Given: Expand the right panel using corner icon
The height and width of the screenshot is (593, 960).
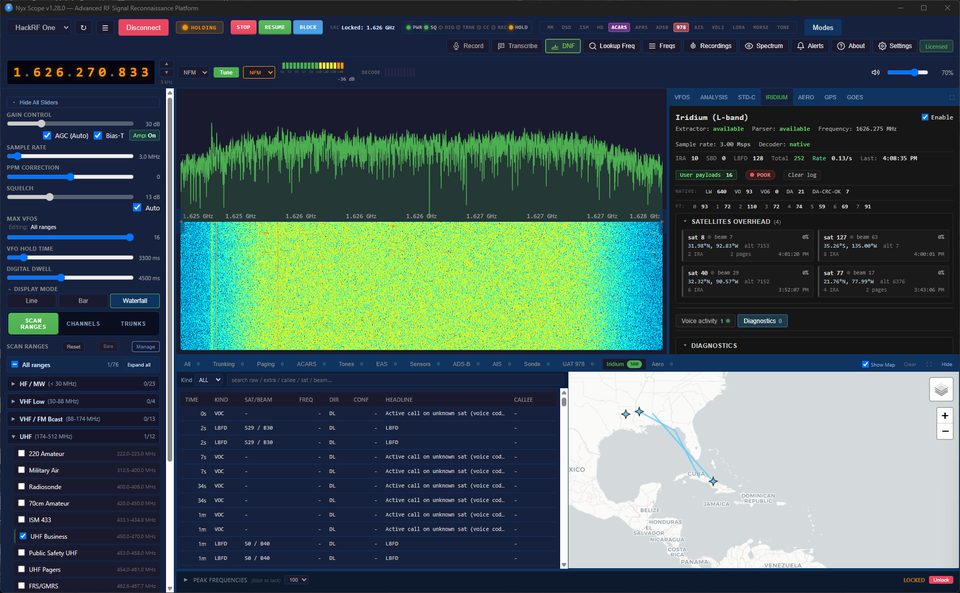Looking at the screenshot, I should 952,97.
